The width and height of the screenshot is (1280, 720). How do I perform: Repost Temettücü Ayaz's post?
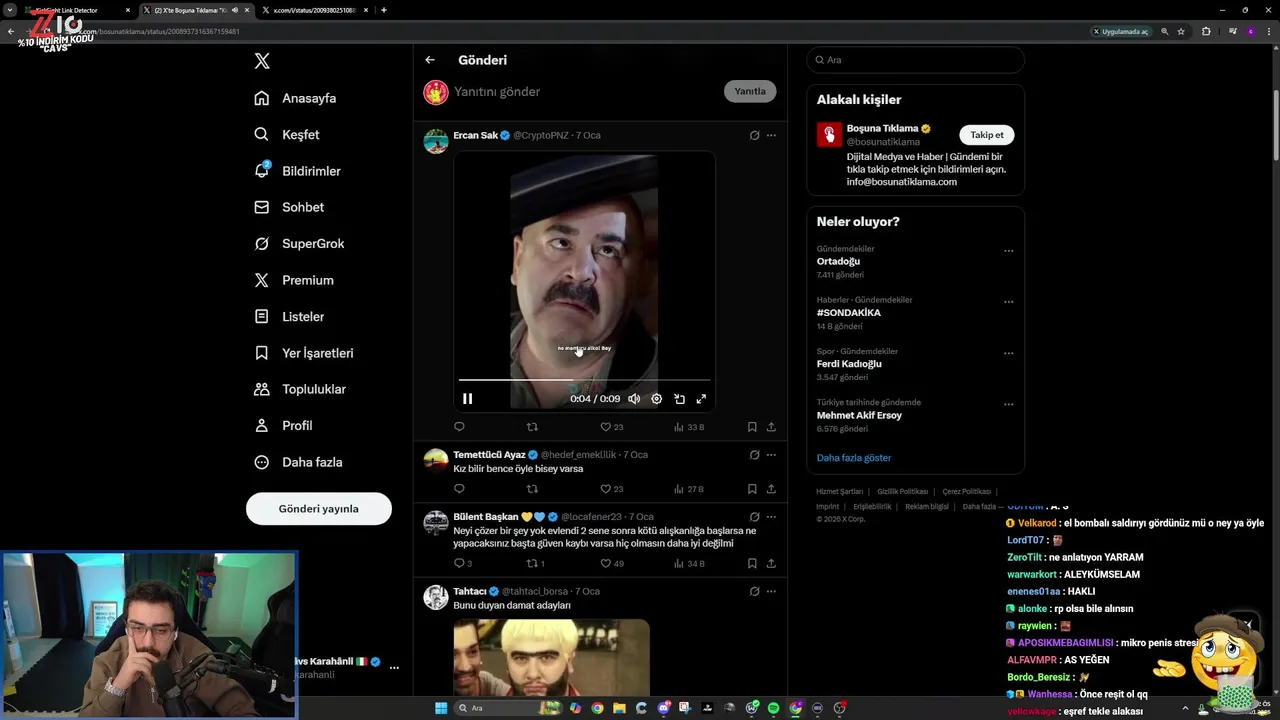[532, 489]
